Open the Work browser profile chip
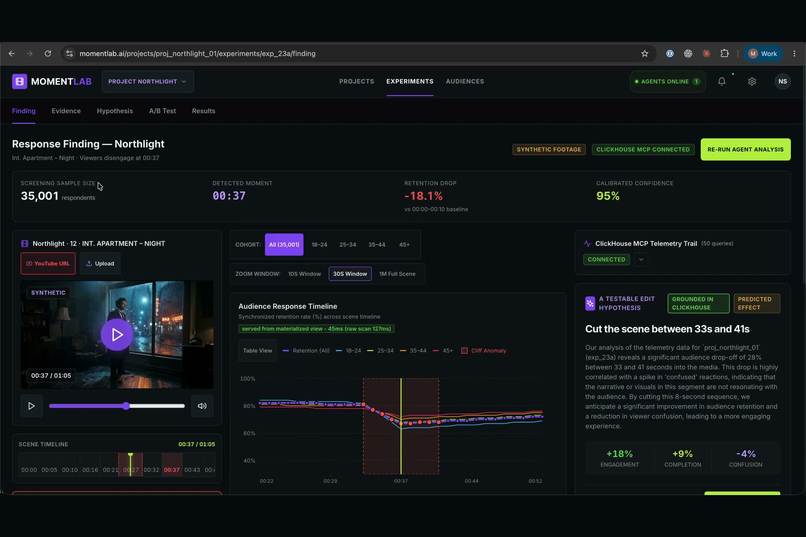Image resolution: width=806 pixels, height=537 pixels. point(763,53)
